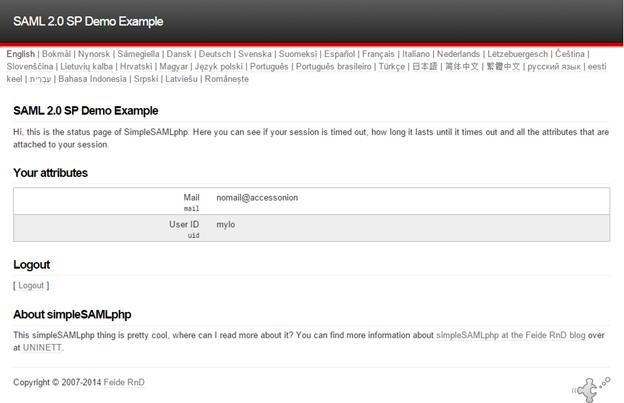Click the SAML 2.0 SP Demo Example header title
624x403 pixels.
[x=88, y=21]
